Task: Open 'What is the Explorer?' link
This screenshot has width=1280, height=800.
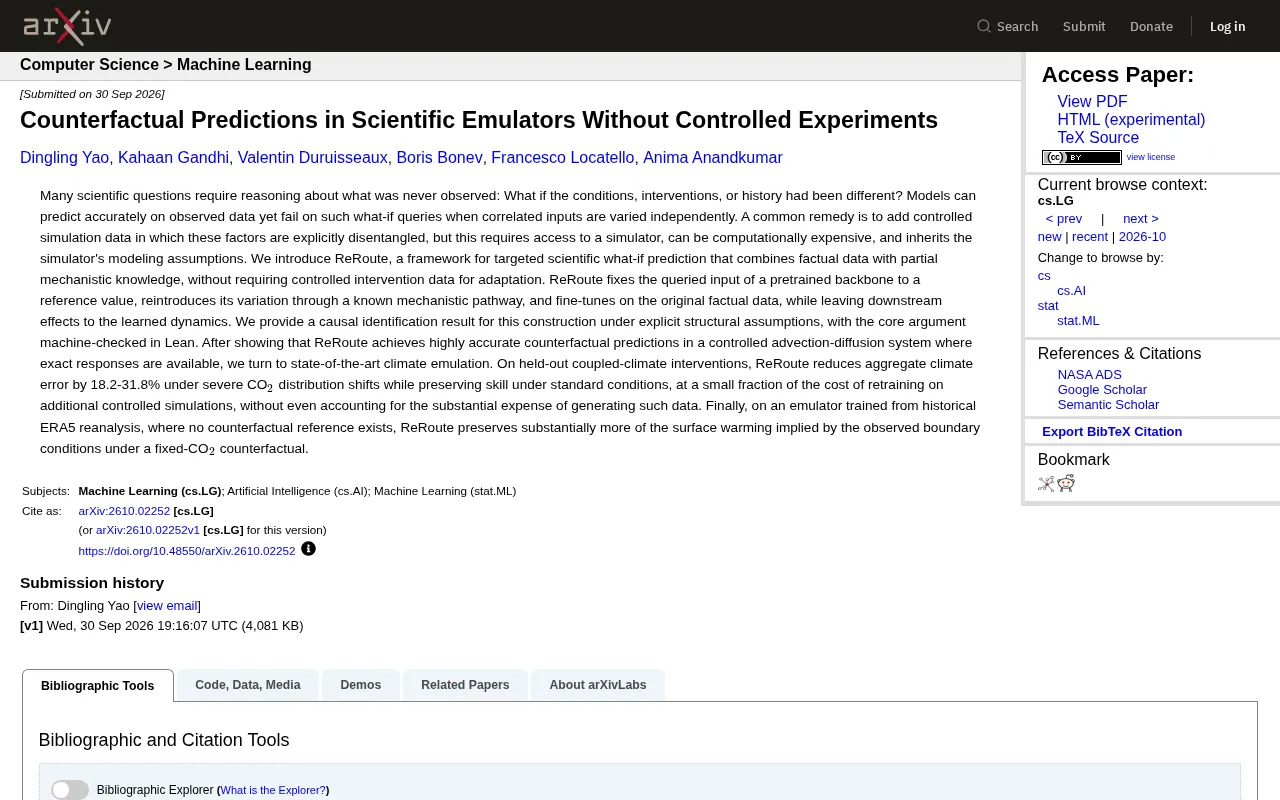Action: [273, 790]
